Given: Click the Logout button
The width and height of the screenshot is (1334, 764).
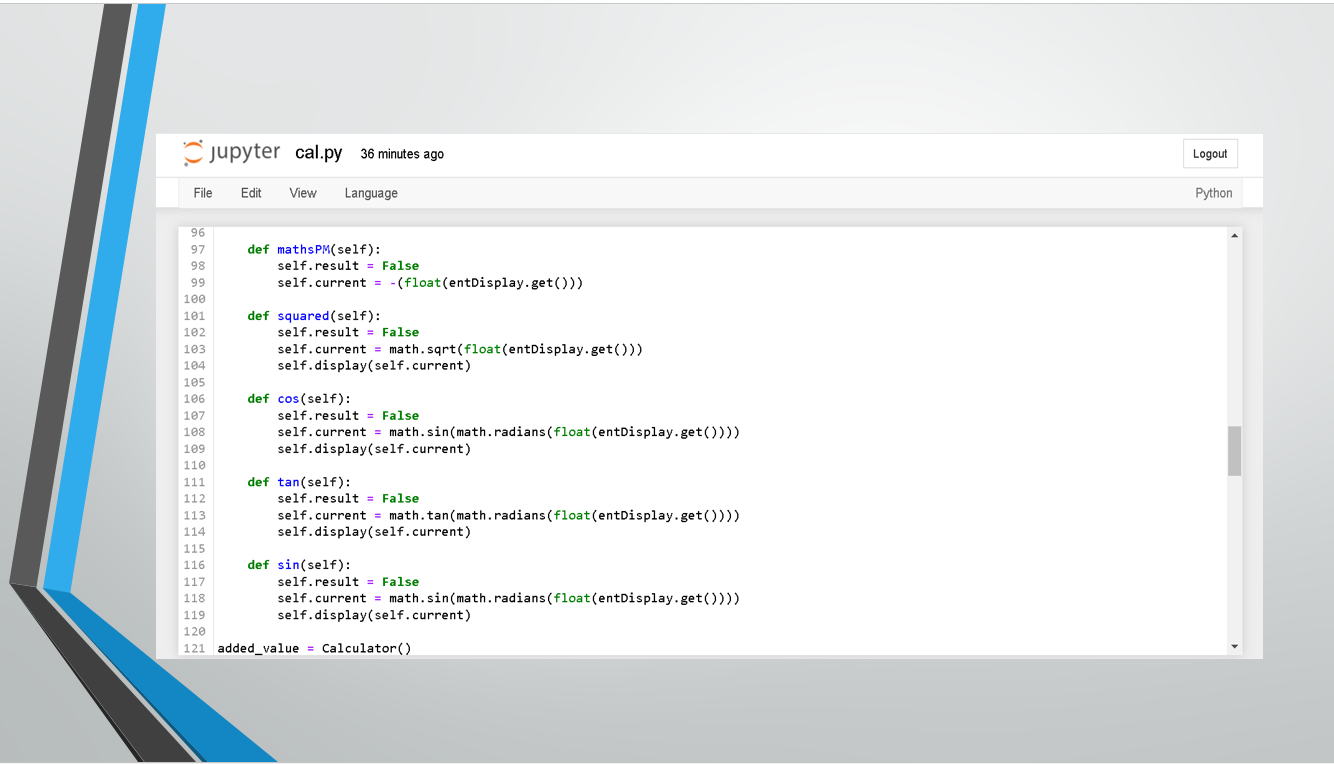Looking at the screenshot, I should (x=1210, y=154).
